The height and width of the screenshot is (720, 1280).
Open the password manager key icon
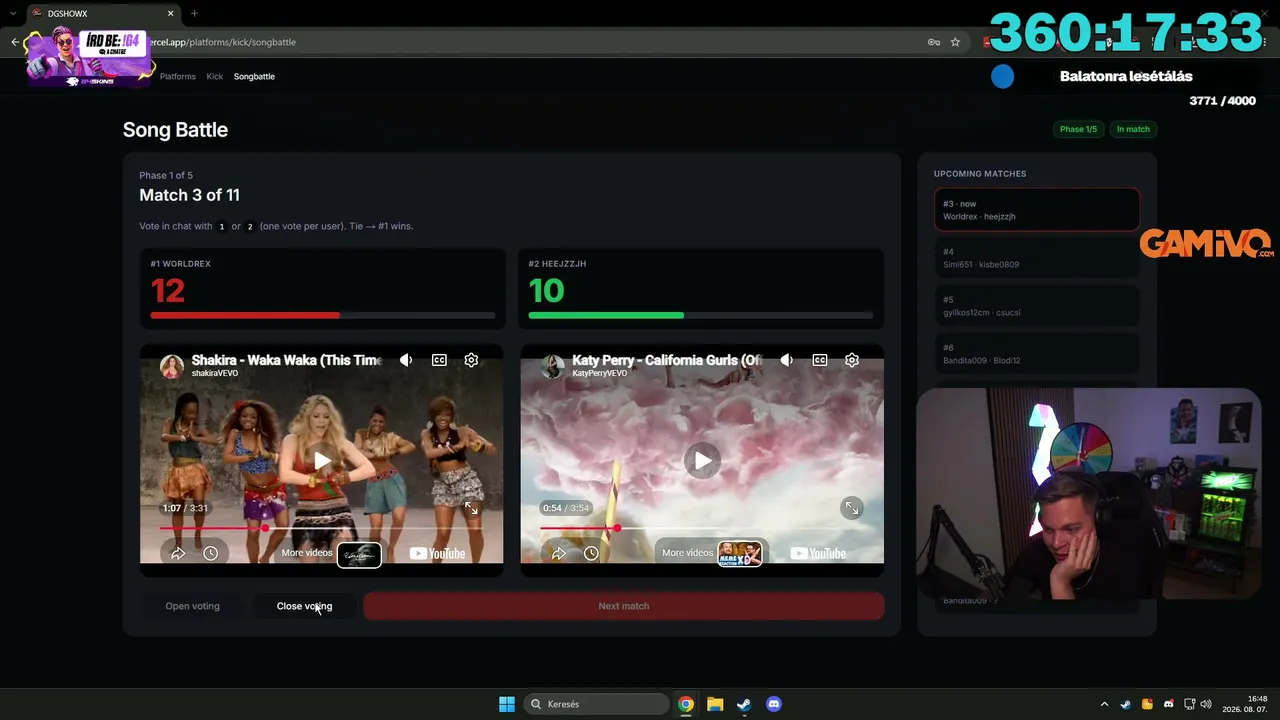[x=933, y=42]
